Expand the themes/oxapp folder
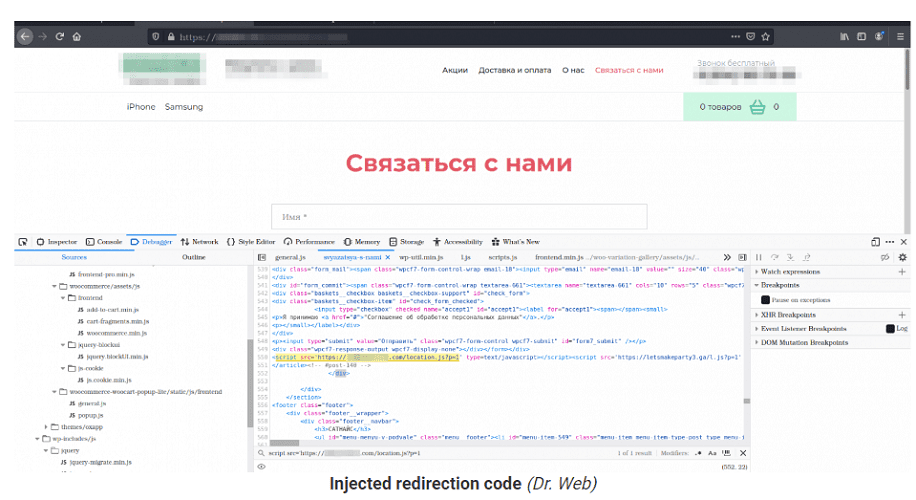916x500 pixels. coord(46,427)
